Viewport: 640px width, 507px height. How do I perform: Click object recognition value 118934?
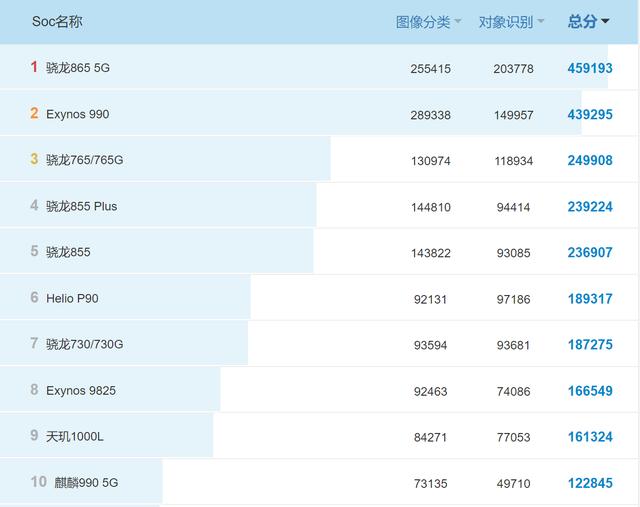point(513,161)
